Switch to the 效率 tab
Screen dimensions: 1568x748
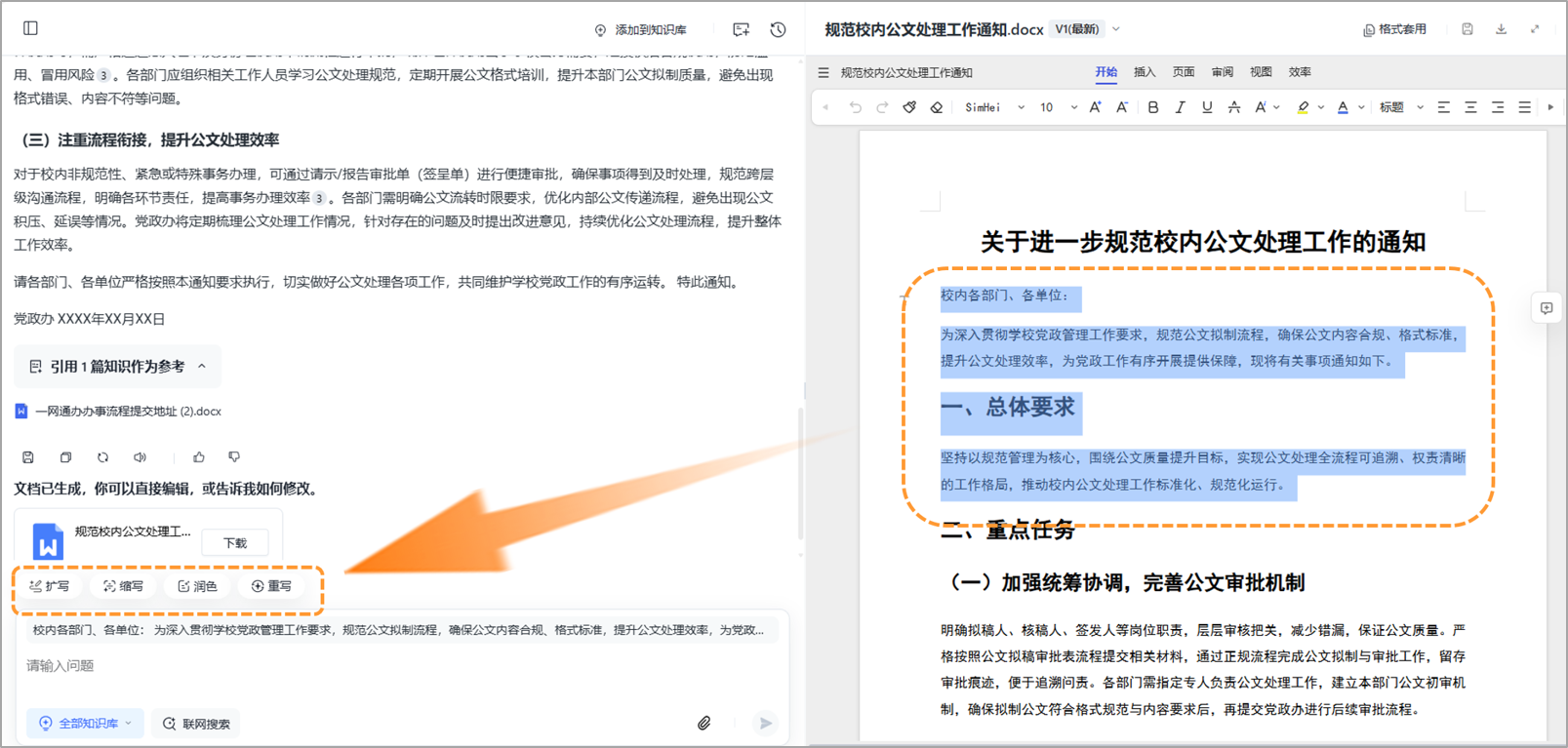[x=1300, y=72]
